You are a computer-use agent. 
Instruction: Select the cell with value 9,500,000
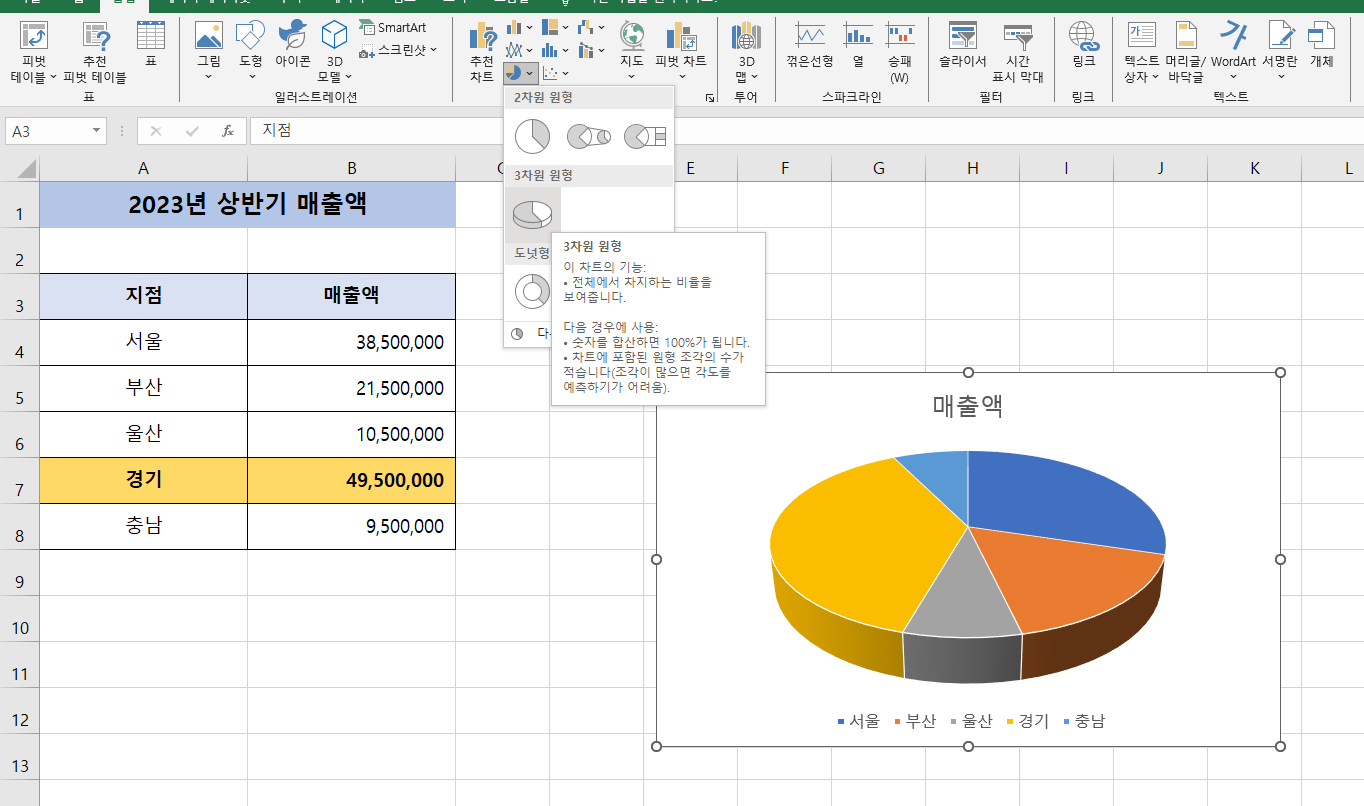(x=351, y=527)
